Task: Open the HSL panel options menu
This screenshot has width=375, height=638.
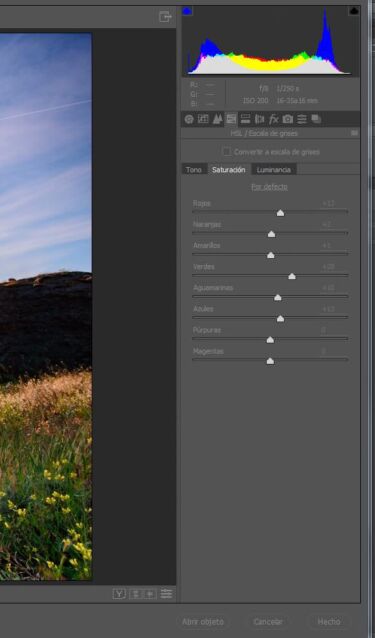Action: coord(354,133)
